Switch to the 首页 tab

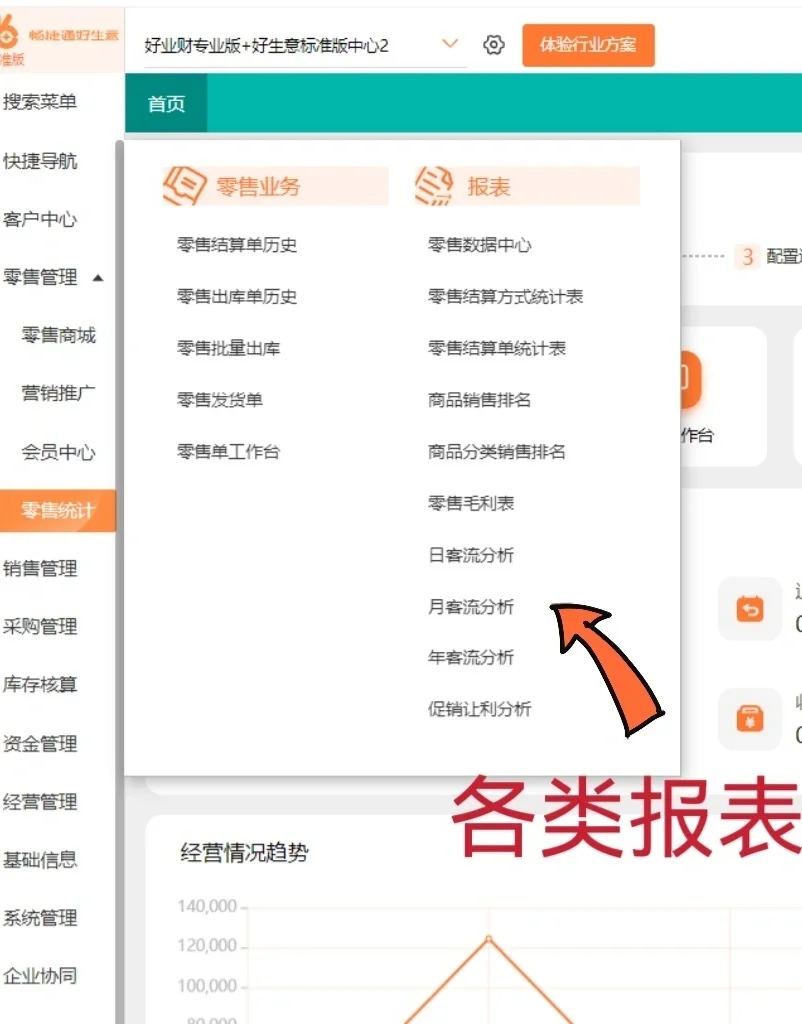(164, 103)
